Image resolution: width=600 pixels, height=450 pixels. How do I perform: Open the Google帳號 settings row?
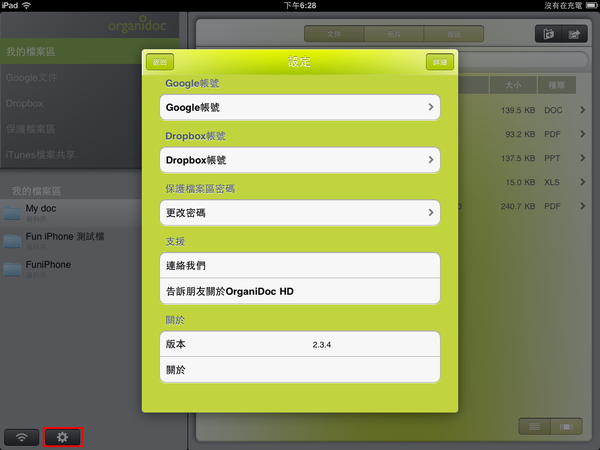pos(300,108)
